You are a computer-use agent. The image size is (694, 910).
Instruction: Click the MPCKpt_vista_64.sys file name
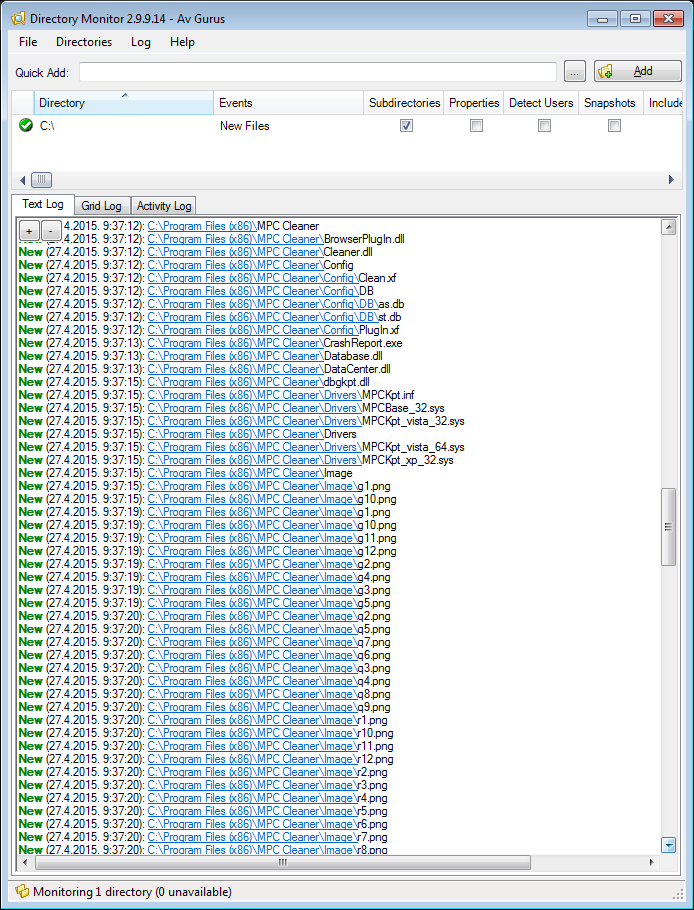[413, 447]
